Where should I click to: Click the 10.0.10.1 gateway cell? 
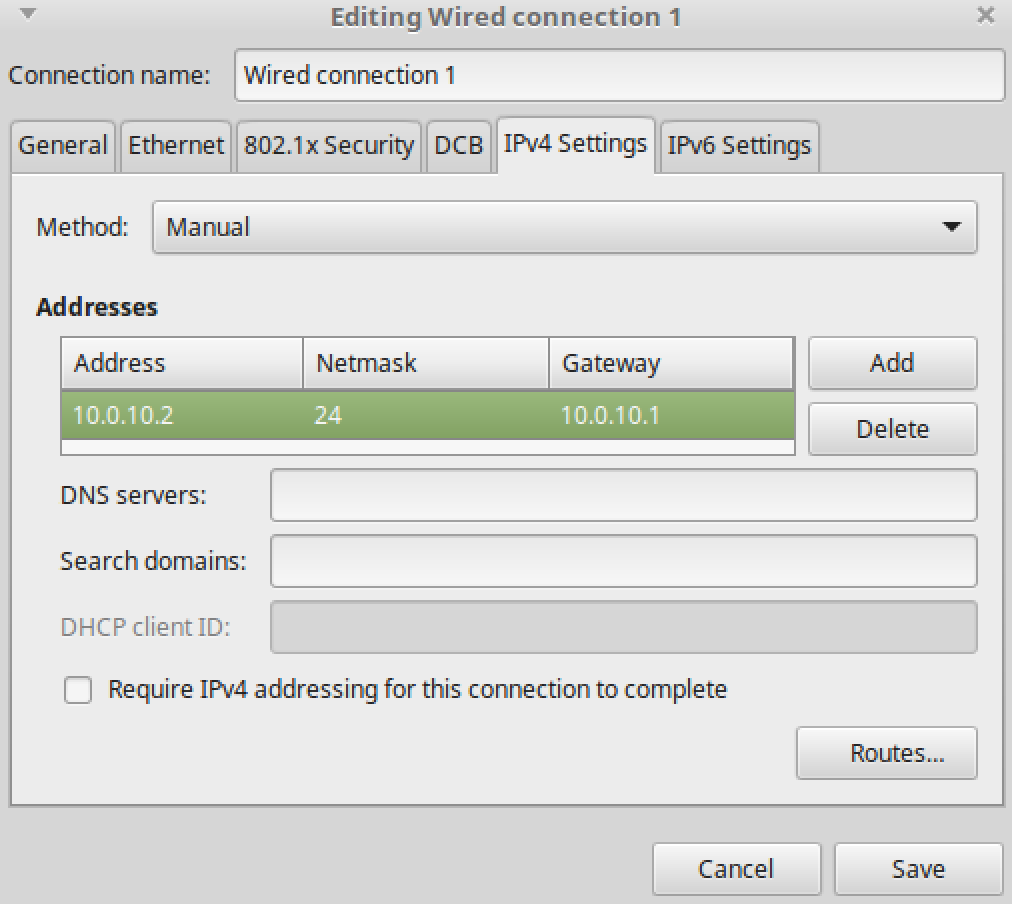click(610, 415)
